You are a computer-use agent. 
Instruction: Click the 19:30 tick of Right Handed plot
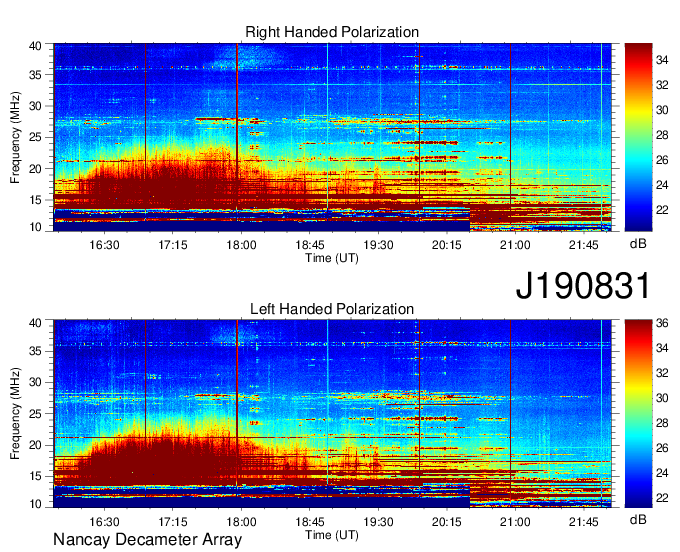(378, 245)
